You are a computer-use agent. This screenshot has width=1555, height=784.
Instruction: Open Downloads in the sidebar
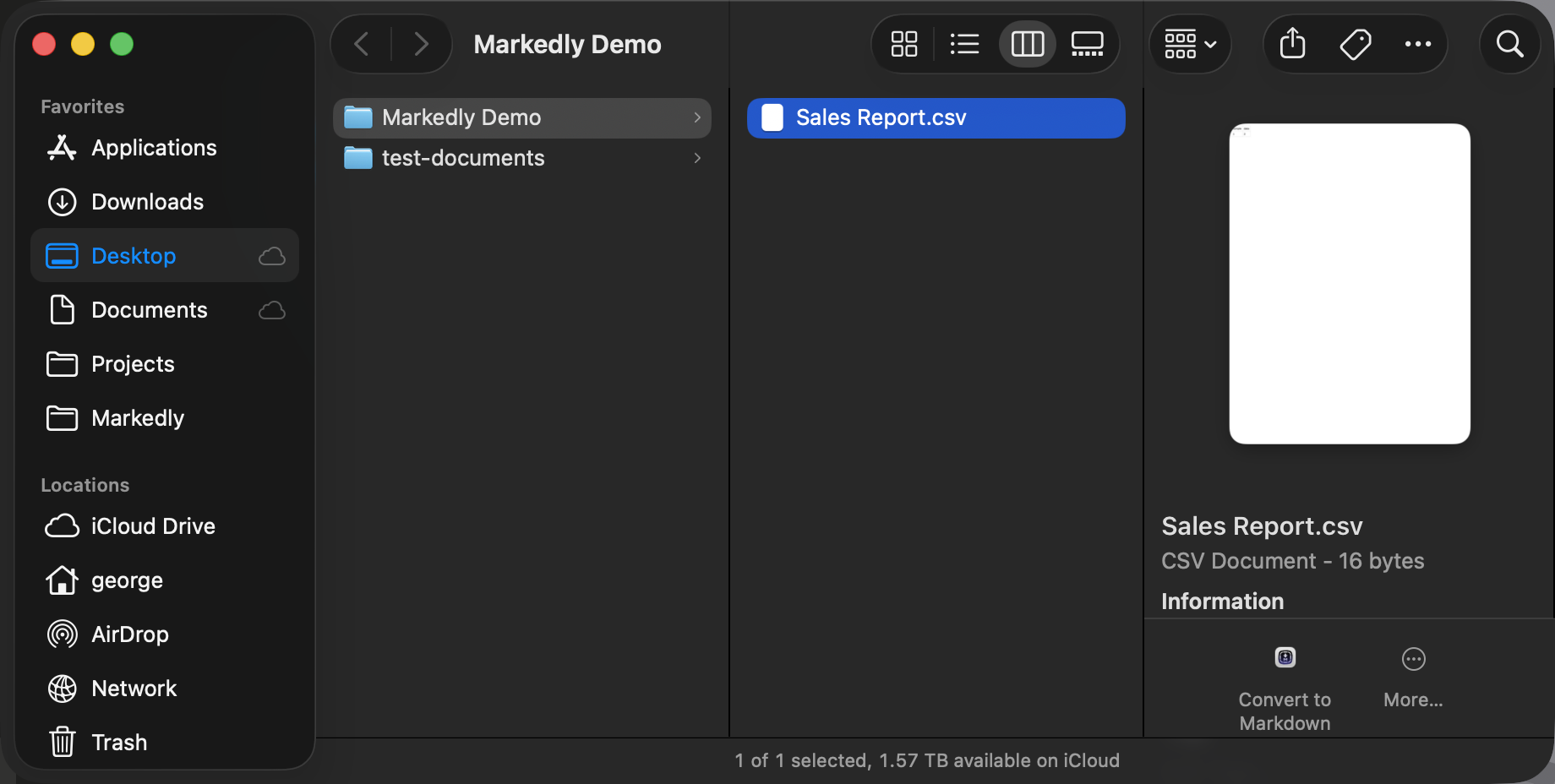click(x=165, y=202)
